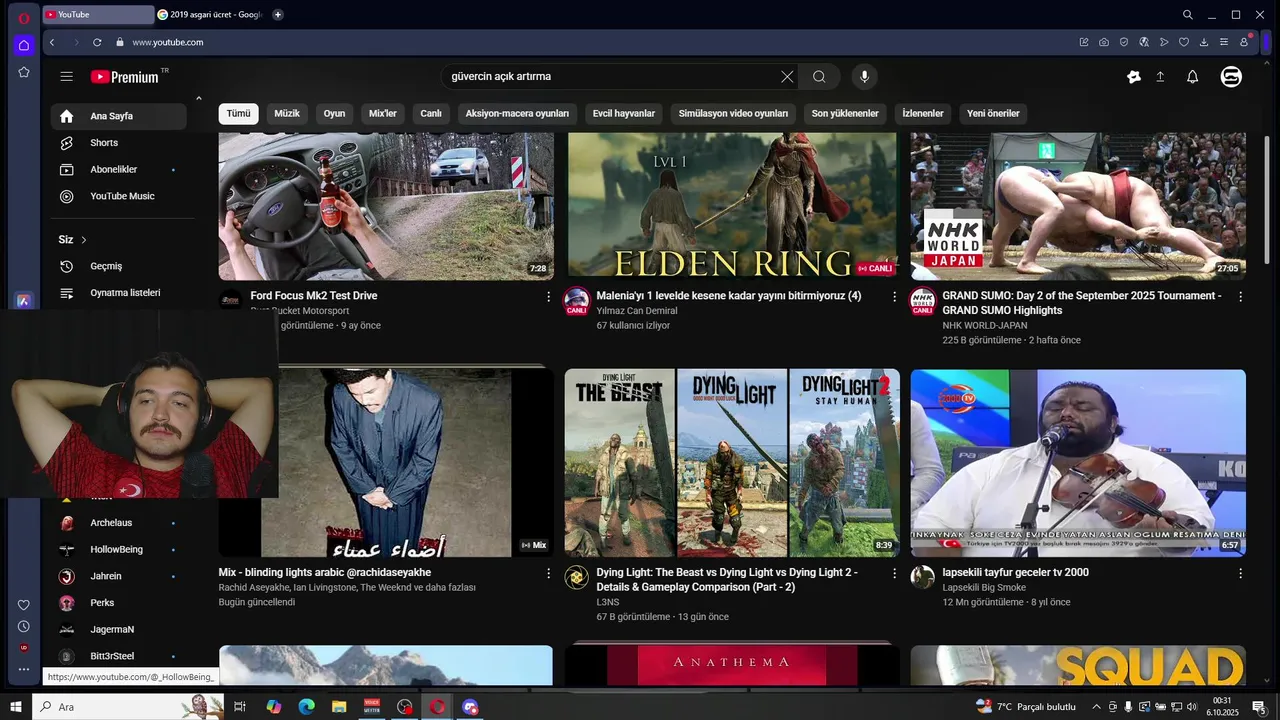1280x720 pixels.
Task: Switch to the 2019 asgari ücret tab
Action: pos(210,14)
